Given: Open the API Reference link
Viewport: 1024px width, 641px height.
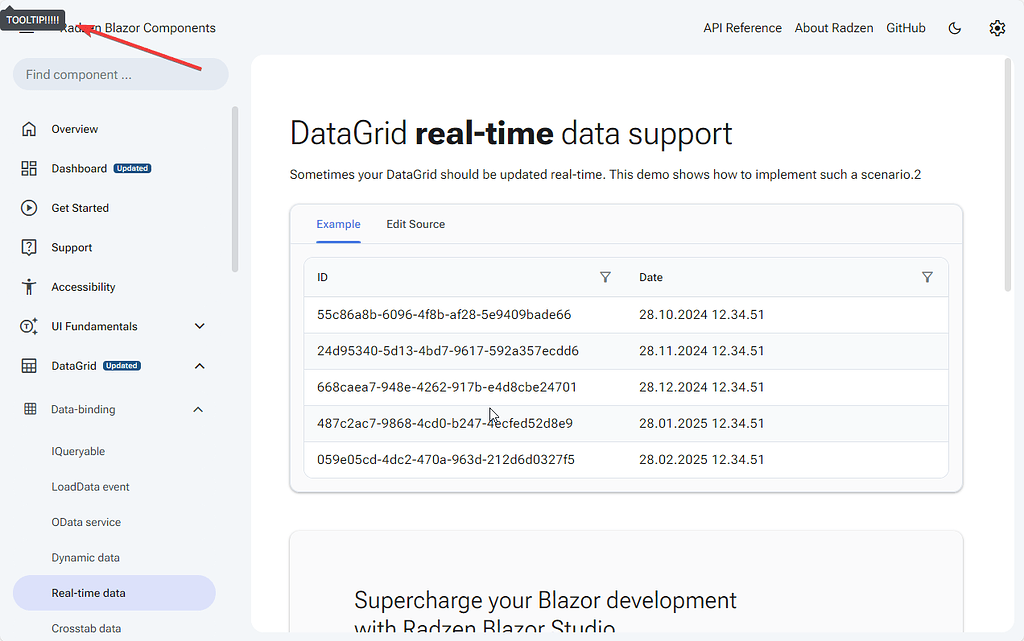Looking at the screenshot, I should tap(742, 27).
